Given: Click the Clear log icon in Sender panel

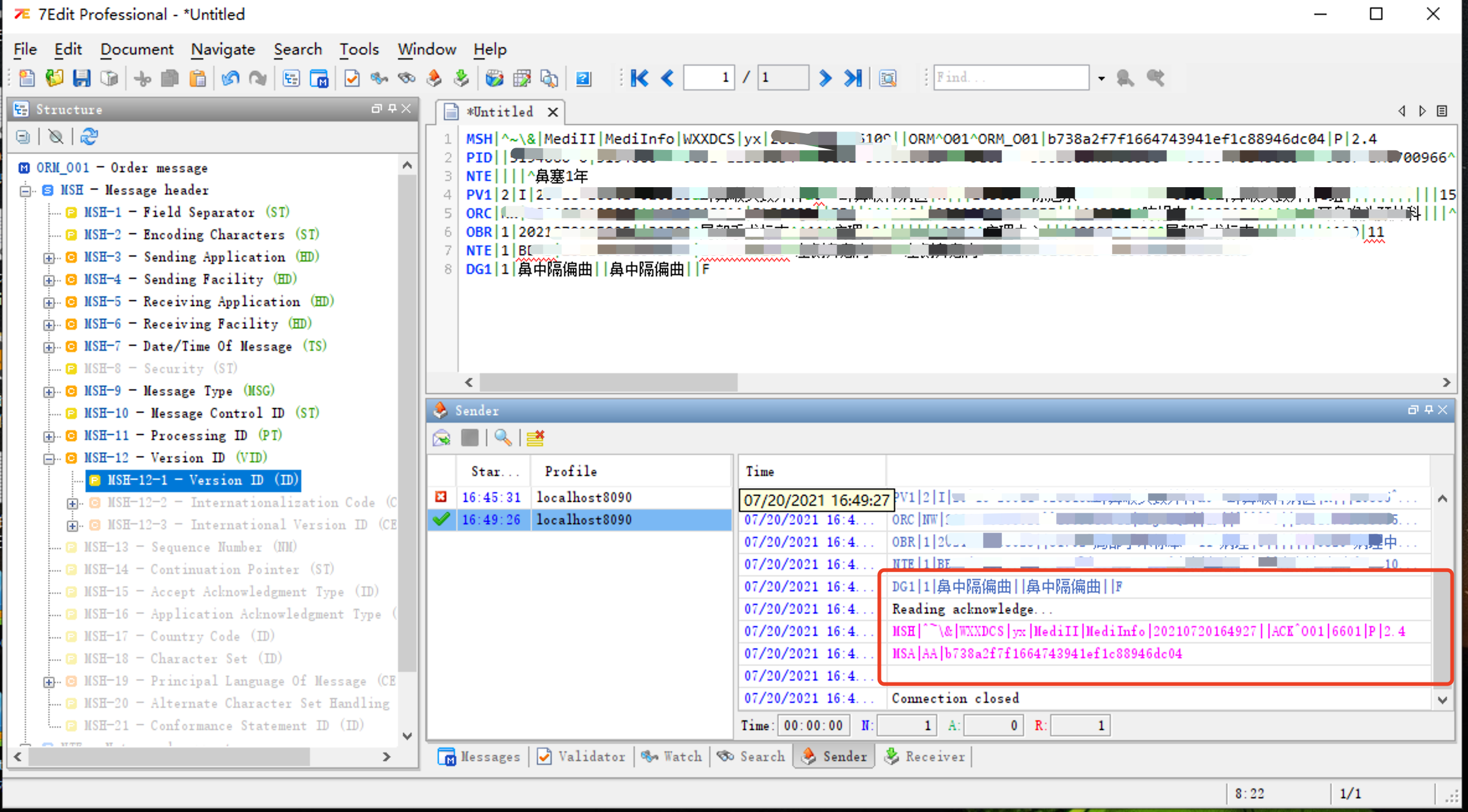Looking at the screenshot, I should click(x=535, y=438).
